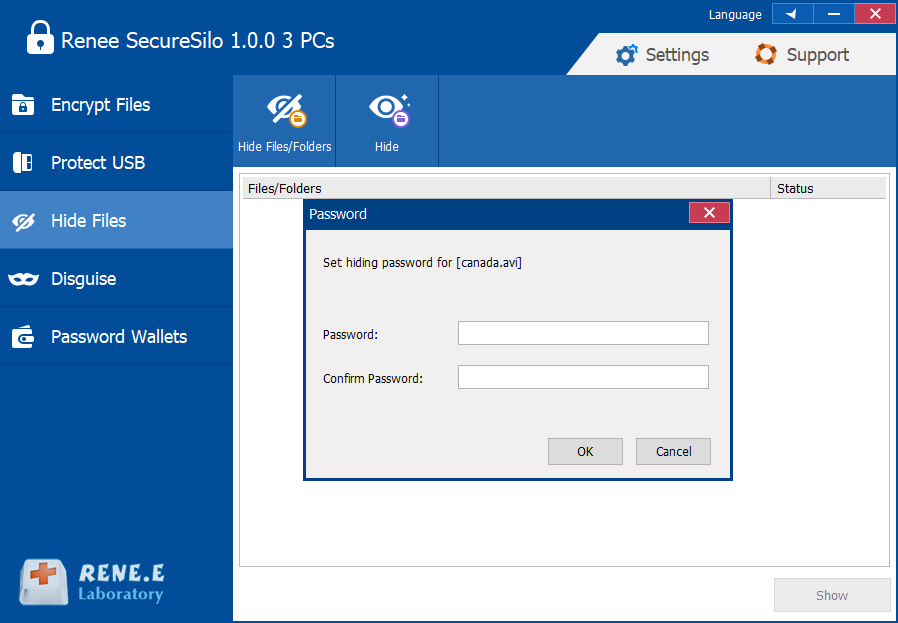Switch to Hide Files section
Screen dimensions: 898x623
[x=116, y=220]
